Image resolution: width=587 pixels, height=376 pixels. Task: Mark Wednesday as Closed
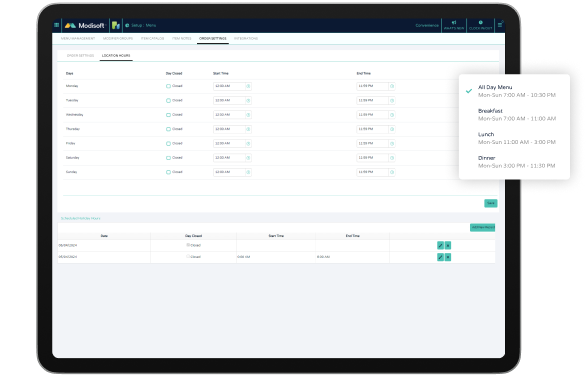click(168, 115)
